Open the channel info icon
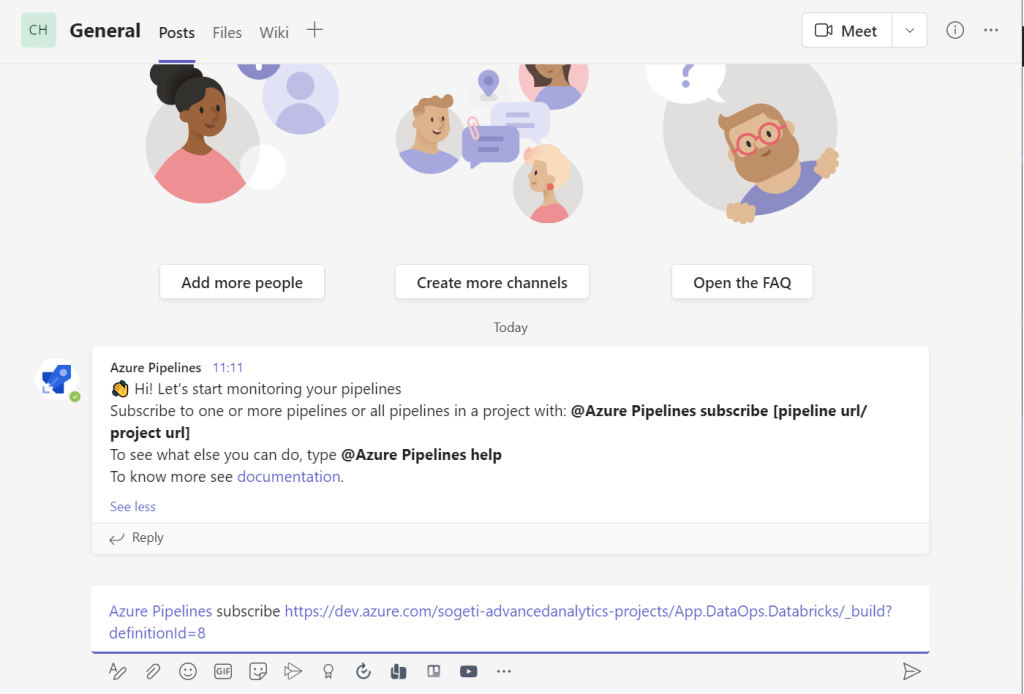Image resolution: width=1024 pixels, height=694 pixels. pyautogui.click(x=955, y=30)
